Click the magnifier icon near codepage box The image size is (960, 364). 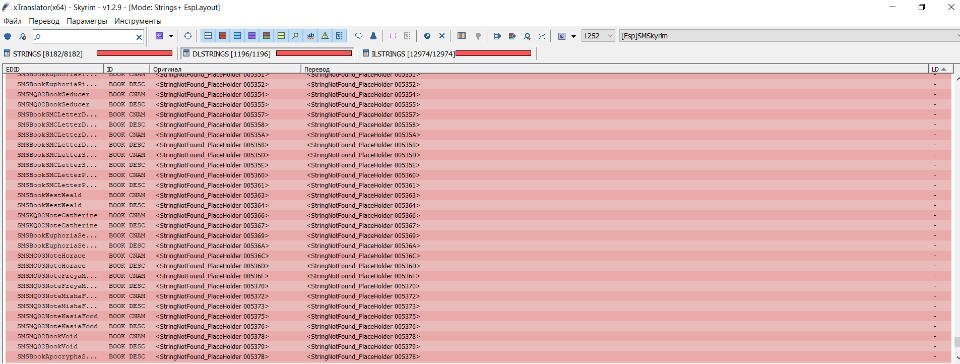pyautogui.click(x=528, y=36)
